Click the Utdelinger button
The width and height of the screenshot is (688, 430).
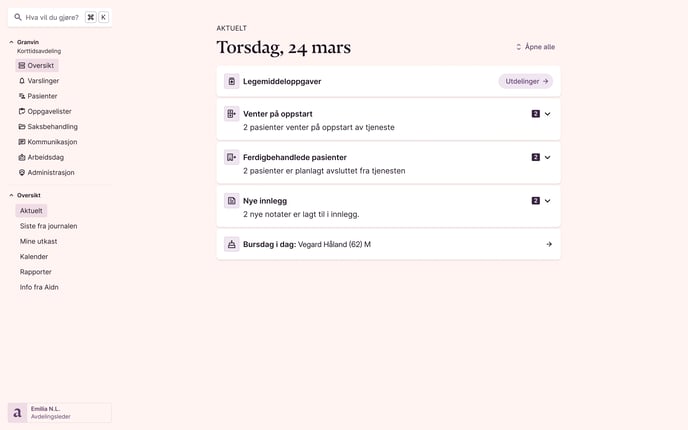526,81
